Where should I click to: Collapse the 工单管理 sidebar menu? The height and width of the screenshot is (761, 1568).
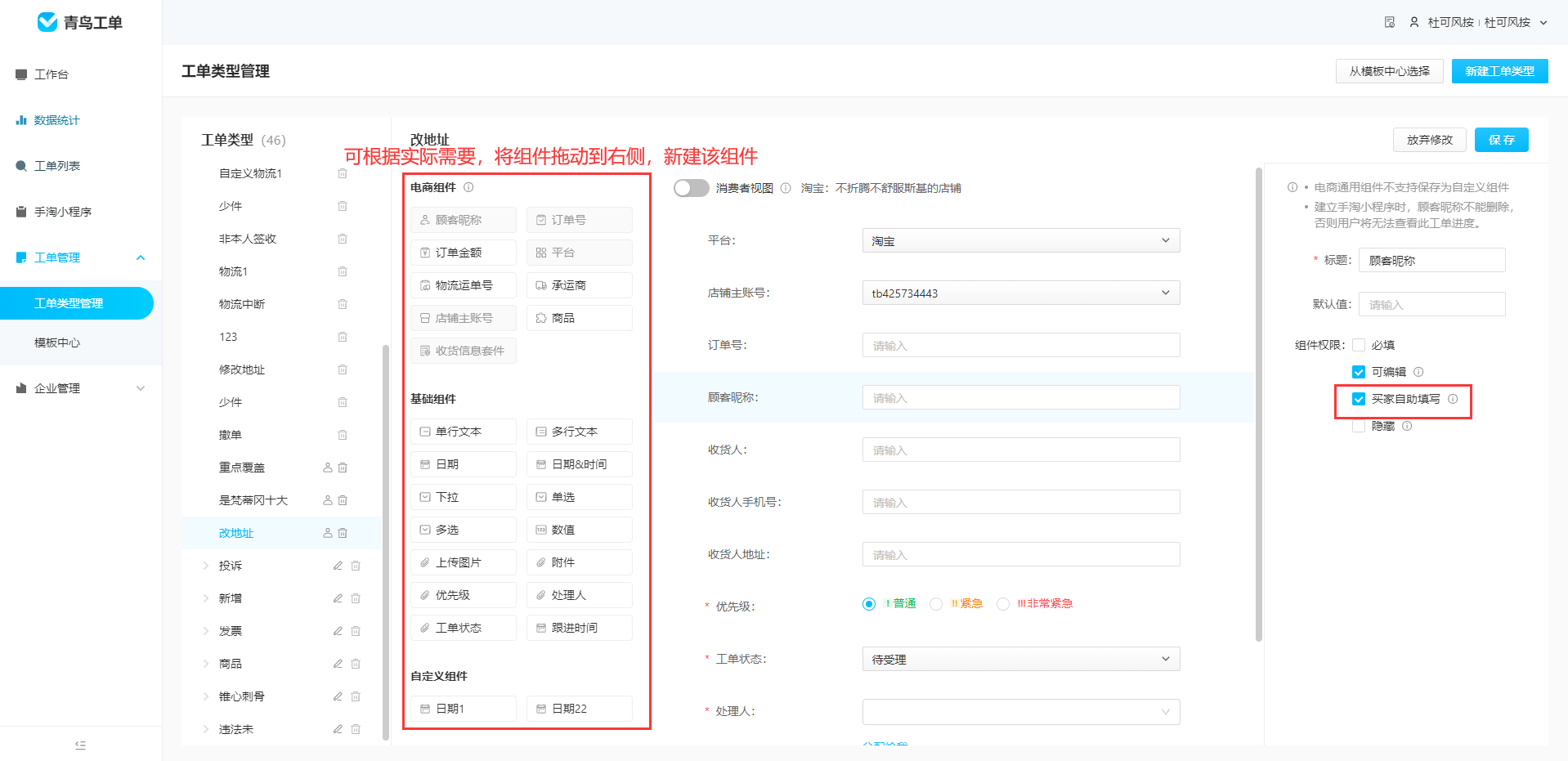[x=141, y=257]
